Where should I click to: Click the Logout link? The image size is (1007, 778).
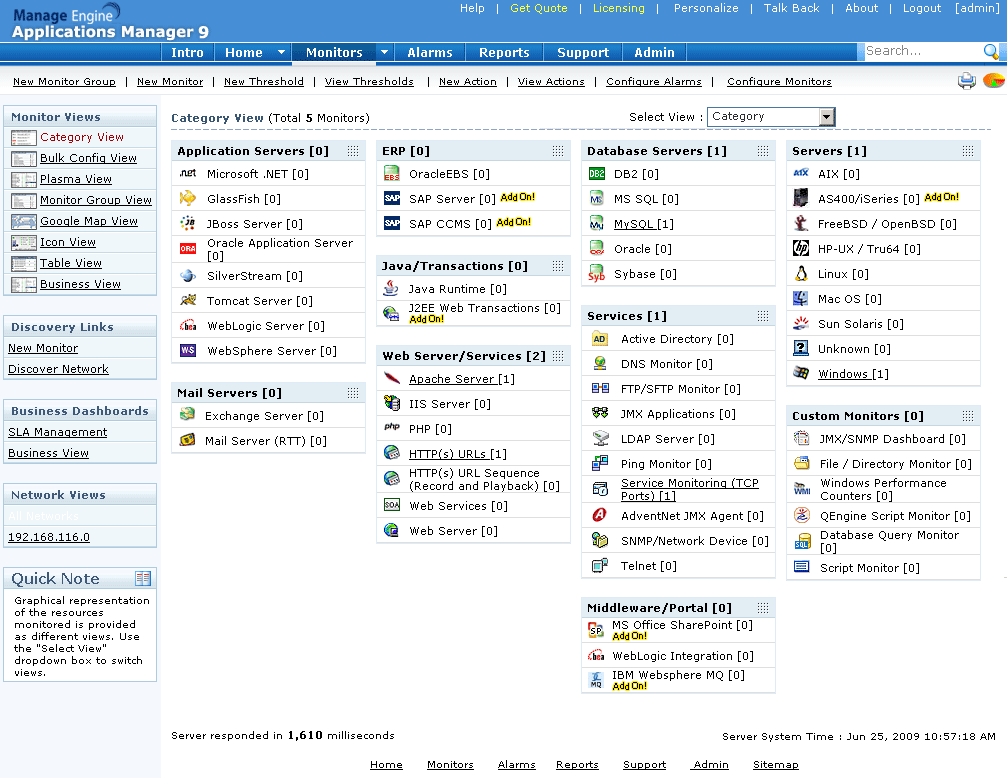coord(922,8)
